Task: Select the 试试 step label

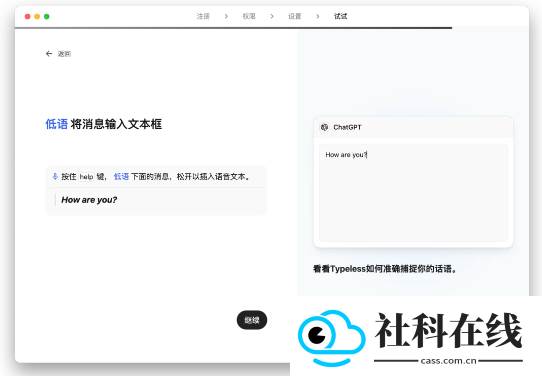Action: (x=340, y=16)
